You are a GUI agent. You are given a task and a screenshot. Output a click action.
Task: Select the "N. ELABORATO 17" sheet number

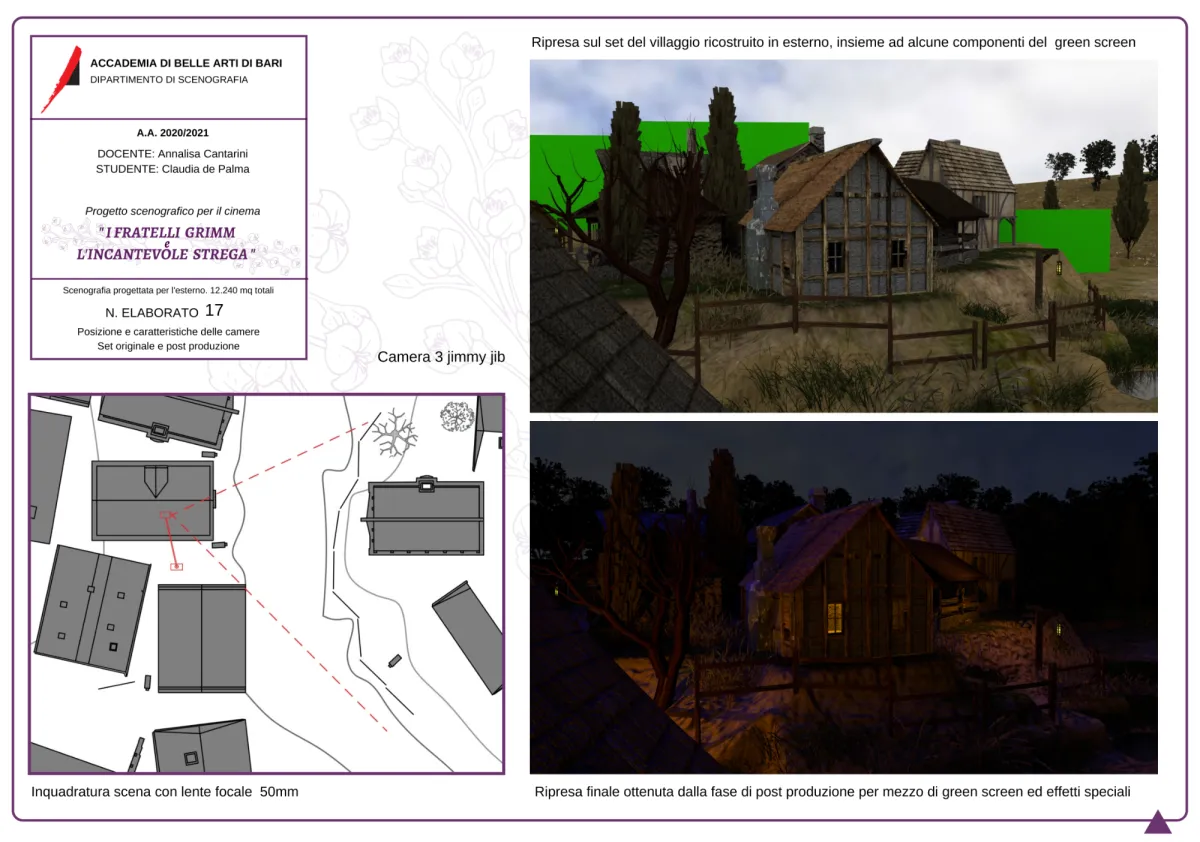pyautogui.click(x=164, y=311)
